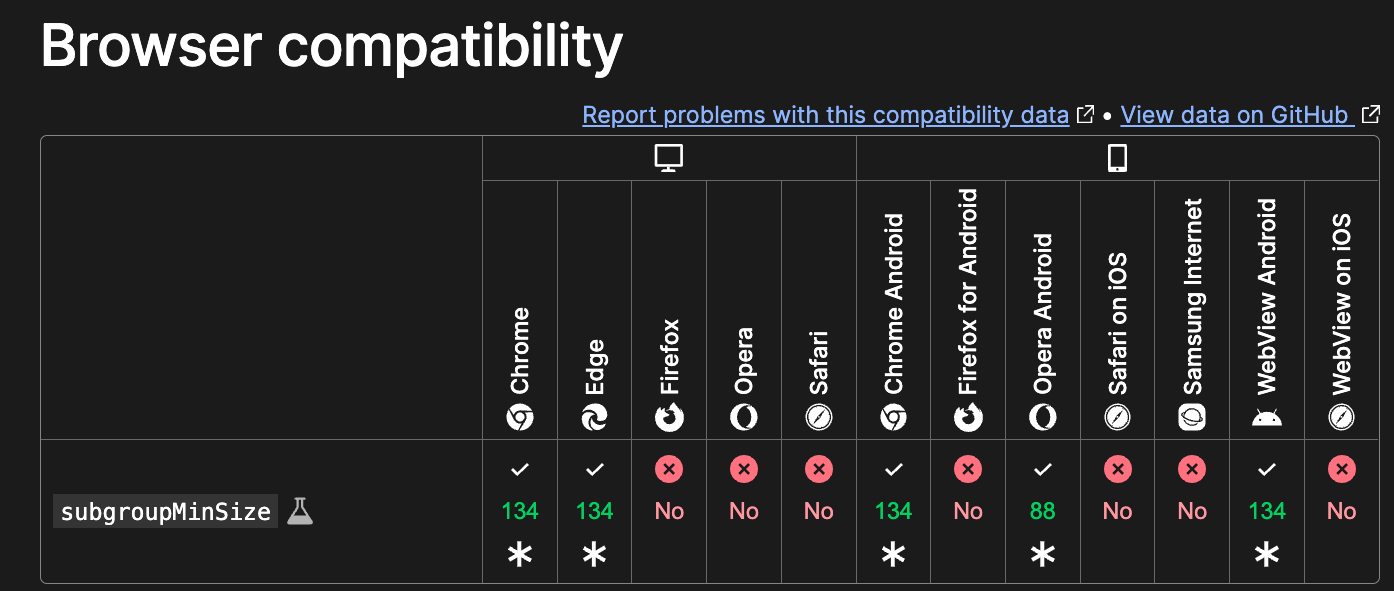Expand Edge 134 support notes asterisk
Viewport: 1394px width, 591px height.
click(594, 555)
